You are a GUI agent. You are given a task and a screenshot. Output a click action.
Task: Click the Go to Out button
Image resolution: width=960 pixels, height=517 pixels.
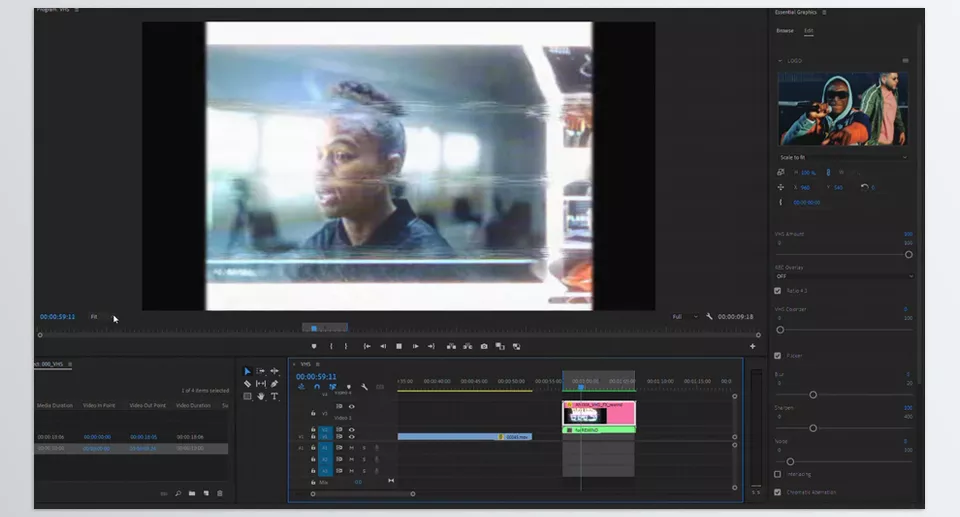431,347
